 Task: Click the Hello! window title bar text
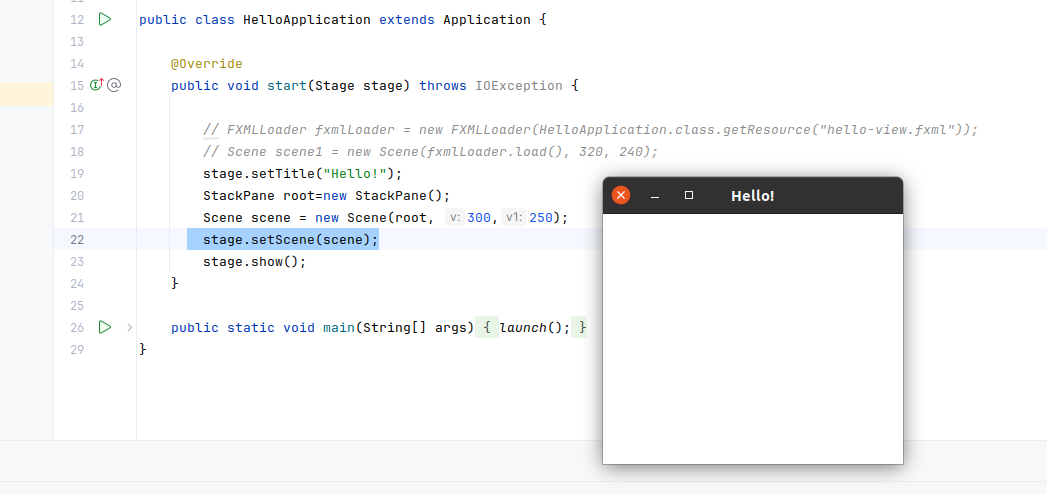click(x=753, y=196)
